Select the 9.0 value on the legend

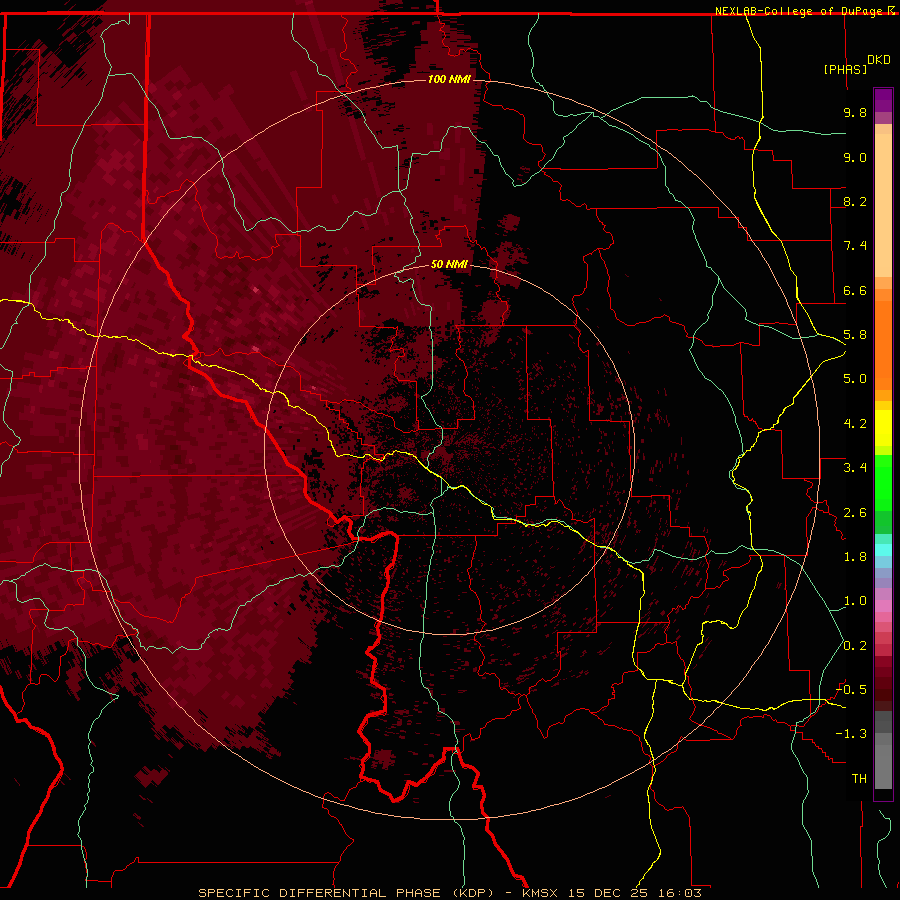[855, 157]
